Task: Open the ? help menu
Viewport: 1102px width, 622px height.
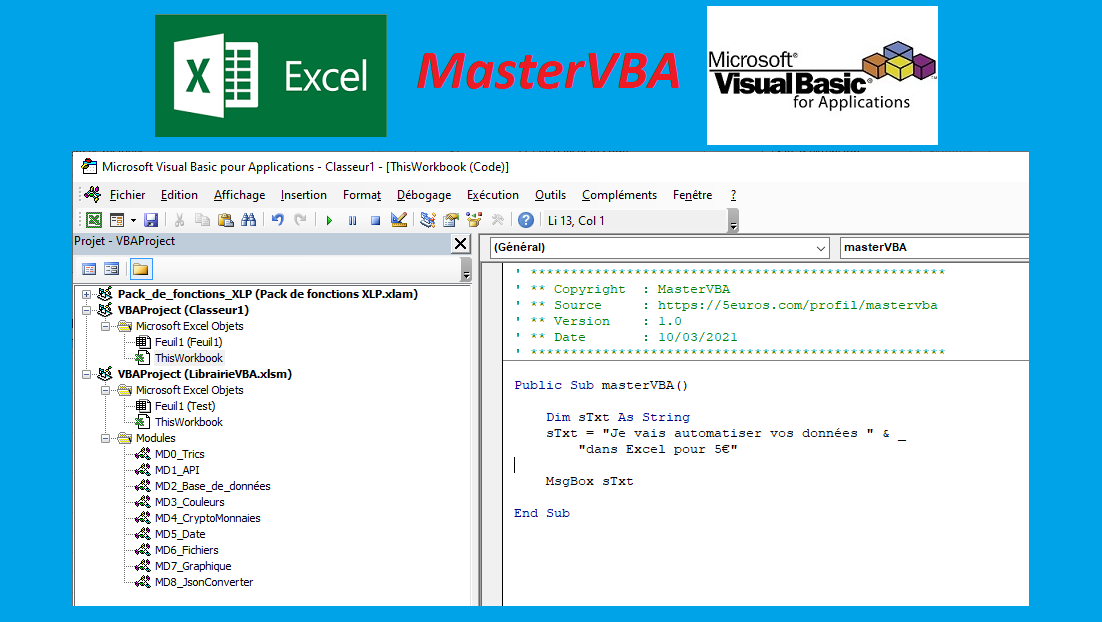Action: pyautogui.click(x=733, y=195)
